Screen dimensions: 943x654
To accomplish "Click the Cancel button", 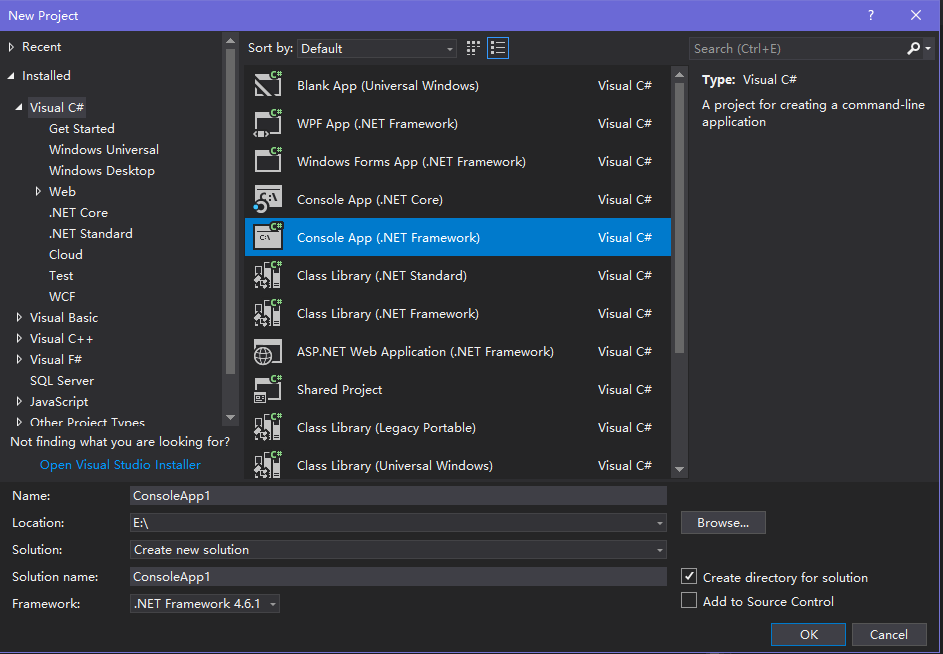I will pos(888,634).
